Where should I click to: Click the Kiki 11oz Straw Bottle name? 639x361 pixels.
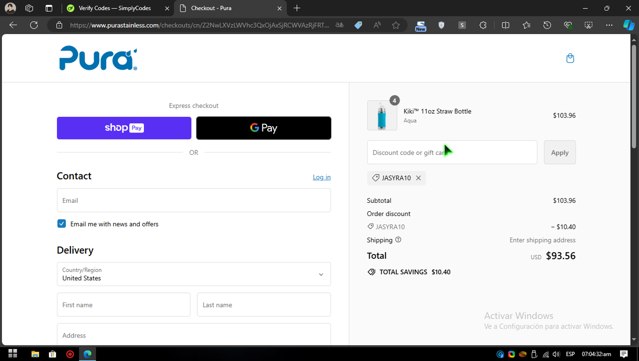coord(437,111)
